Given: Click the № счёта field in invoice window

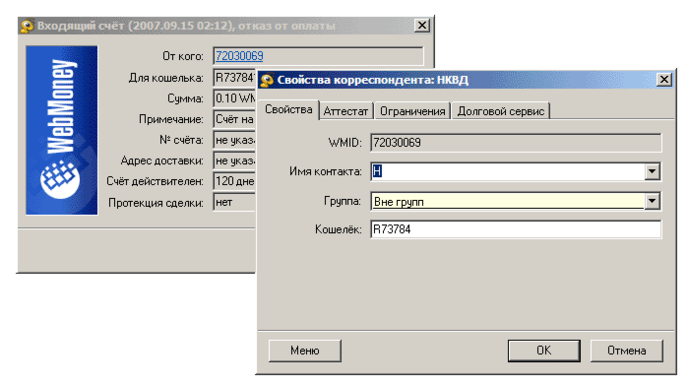Looking at the screenshot, I should 235,140.
